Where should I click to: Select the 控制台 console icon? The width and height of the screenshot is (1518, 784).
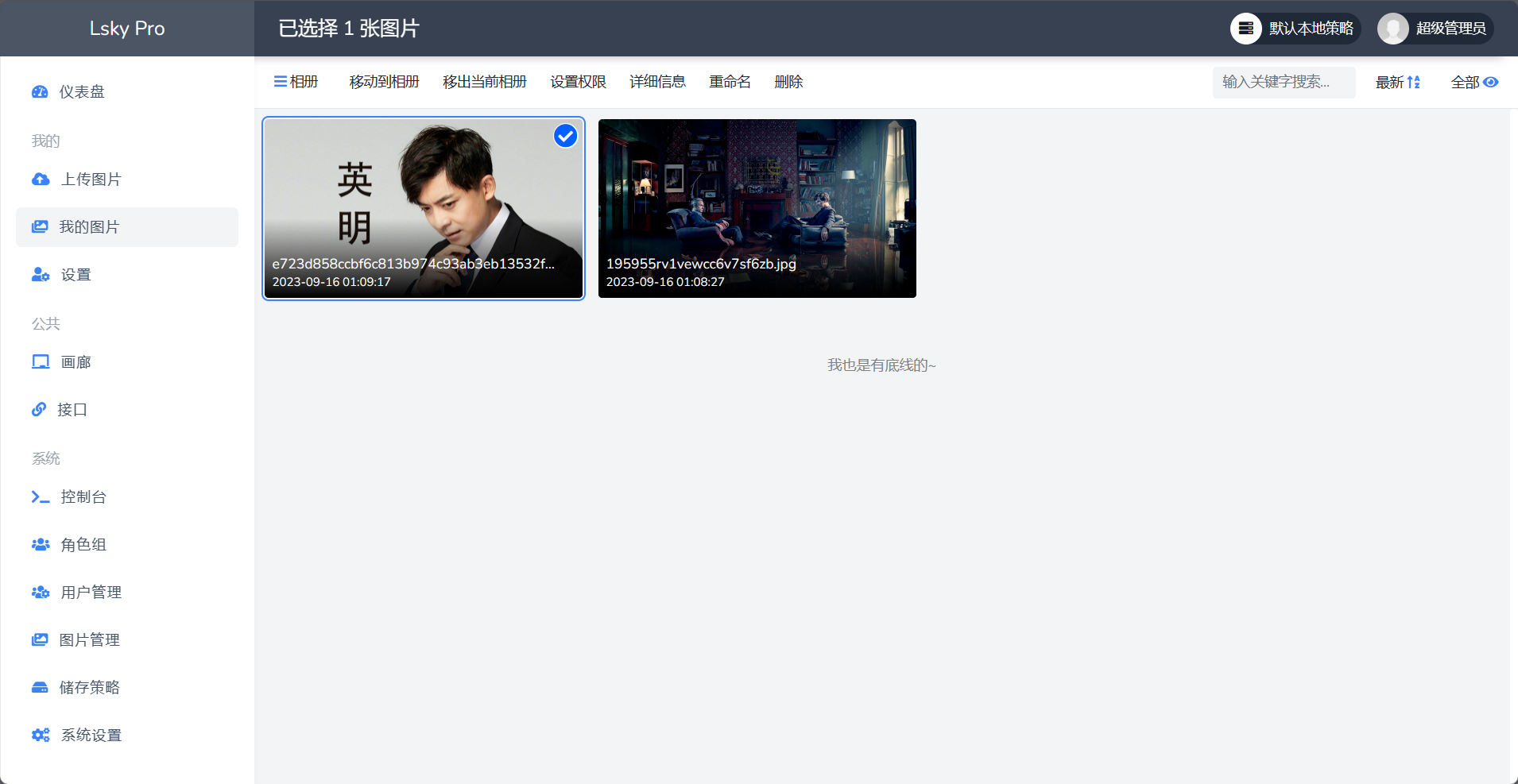40,496
